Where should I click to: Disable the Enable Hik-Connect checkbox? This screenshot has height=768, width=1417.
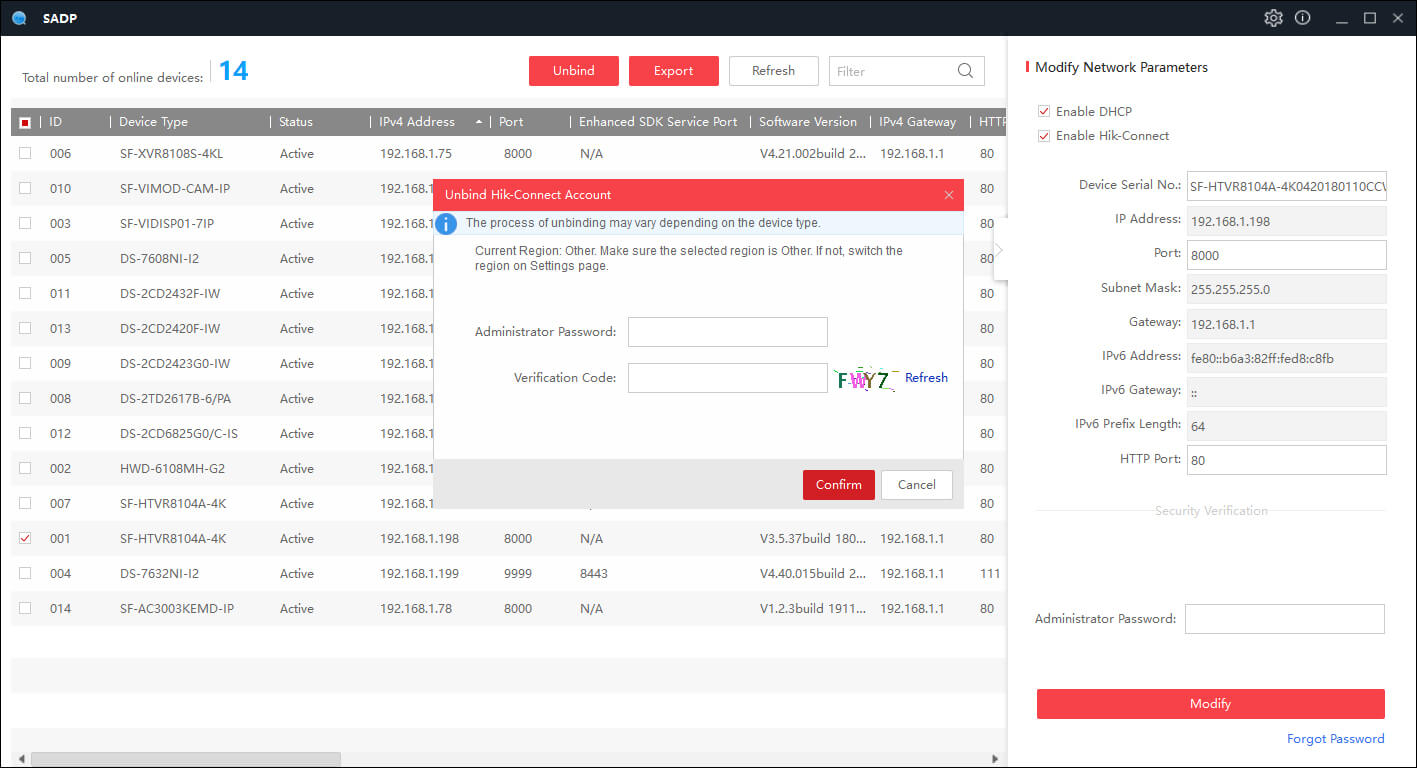1044,136
